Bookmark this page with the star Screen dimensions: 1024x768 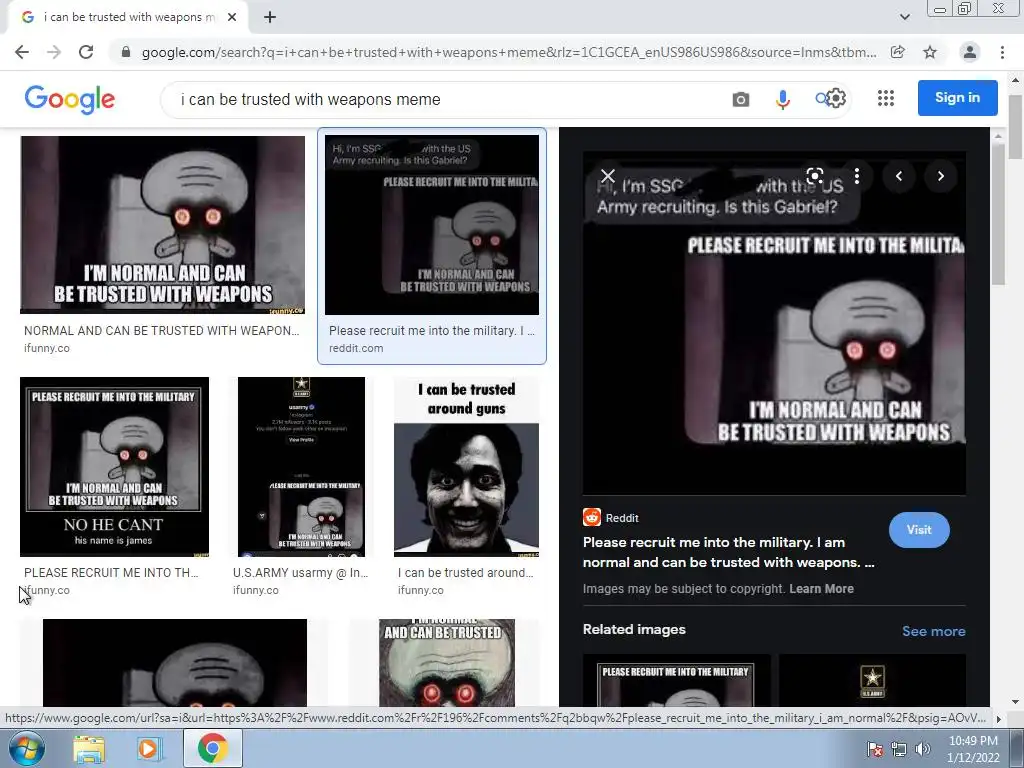930,52
